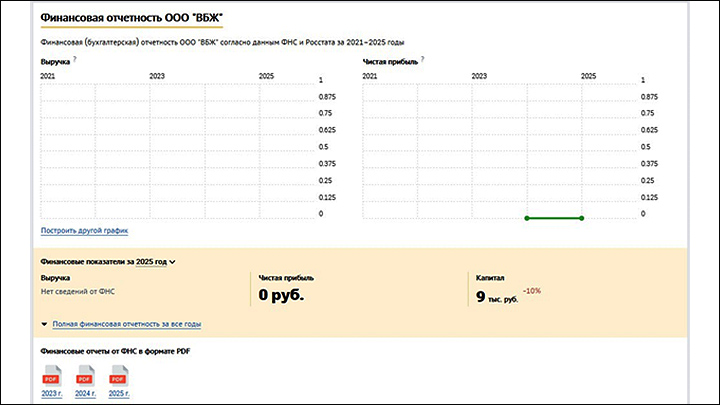Select left green data point on profit chart

[x=527, y=218]
